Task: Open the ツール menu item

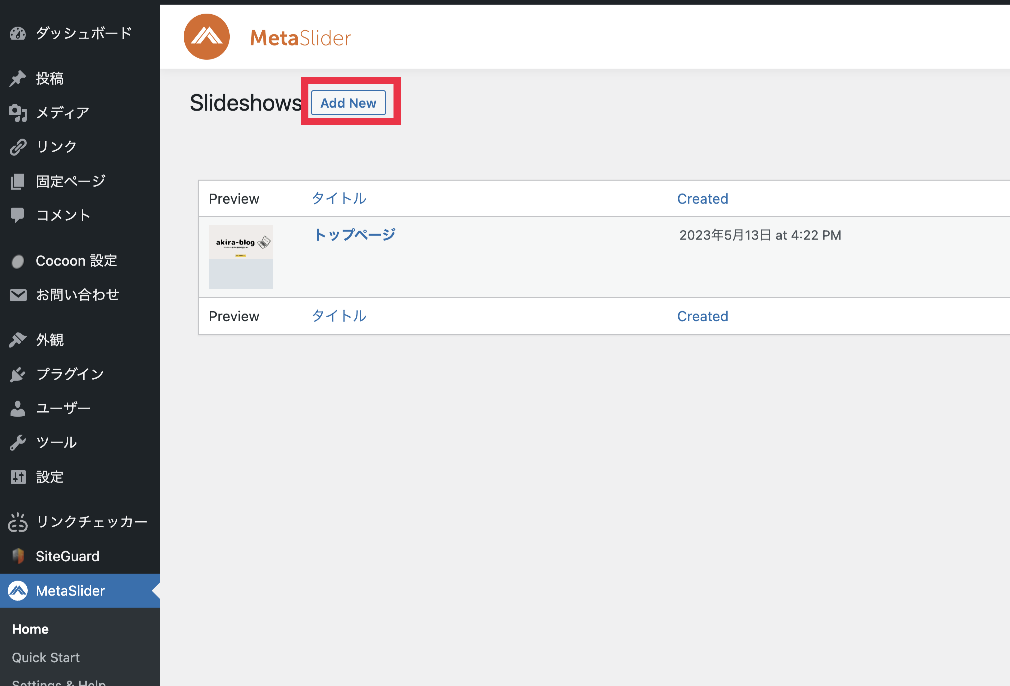Action: 57,443
